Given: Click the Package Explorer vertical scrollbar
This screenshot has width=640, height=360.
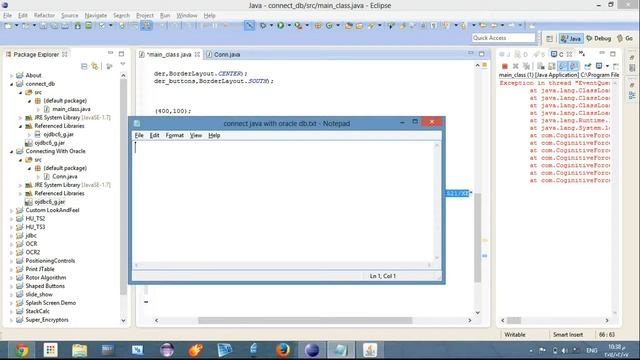Looking at the screenshot, I should click(123, 187).
